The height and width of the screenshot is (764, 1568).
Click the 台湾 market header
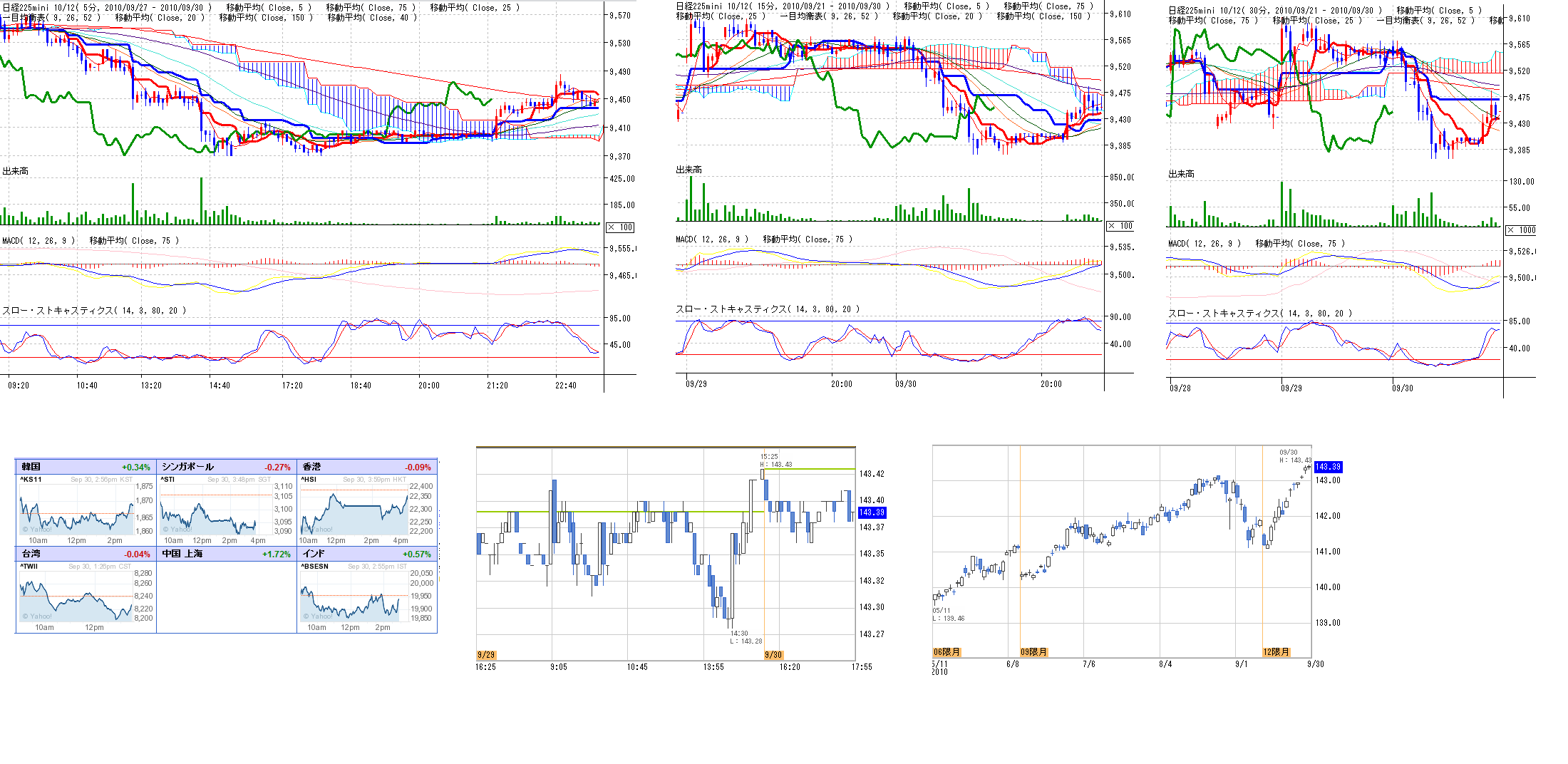pyautogui.click(x=31, y=554)
